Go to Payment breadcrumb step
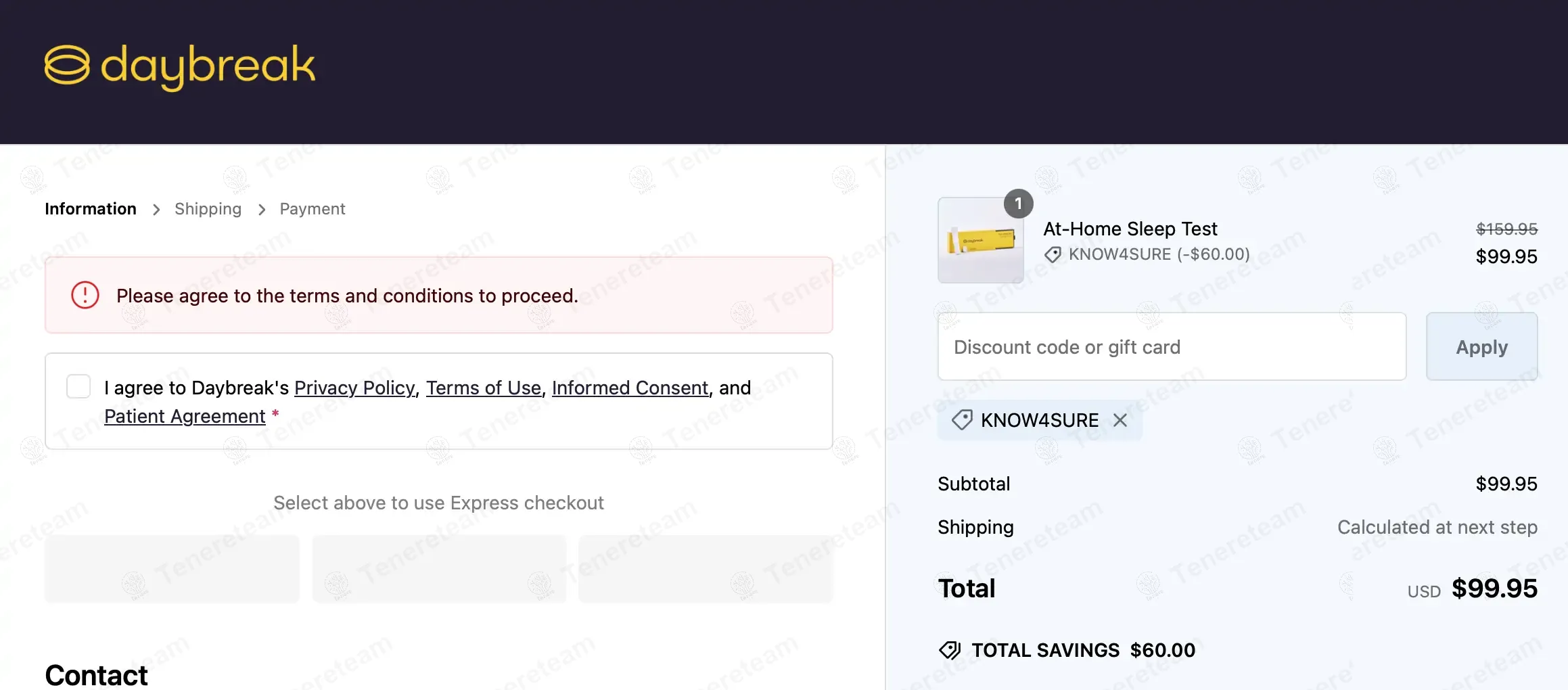Screen dimensions: 1568x690 (312, 209)
